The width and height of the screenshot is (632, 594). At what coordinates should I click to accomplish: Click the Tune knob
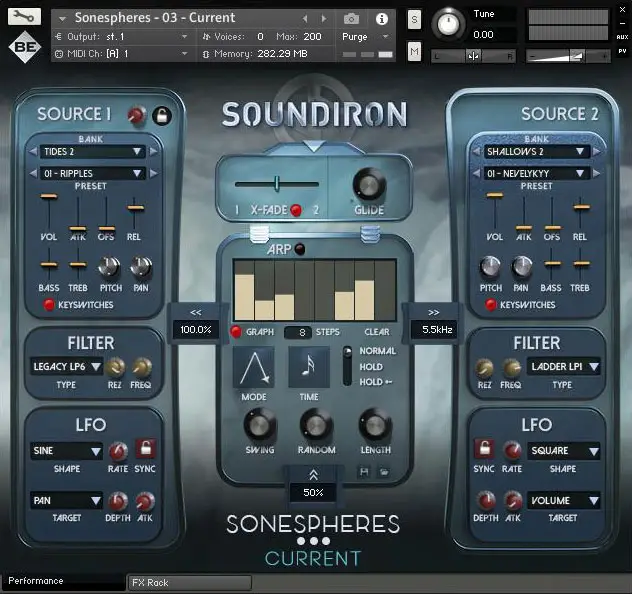(x=448, y=23)
